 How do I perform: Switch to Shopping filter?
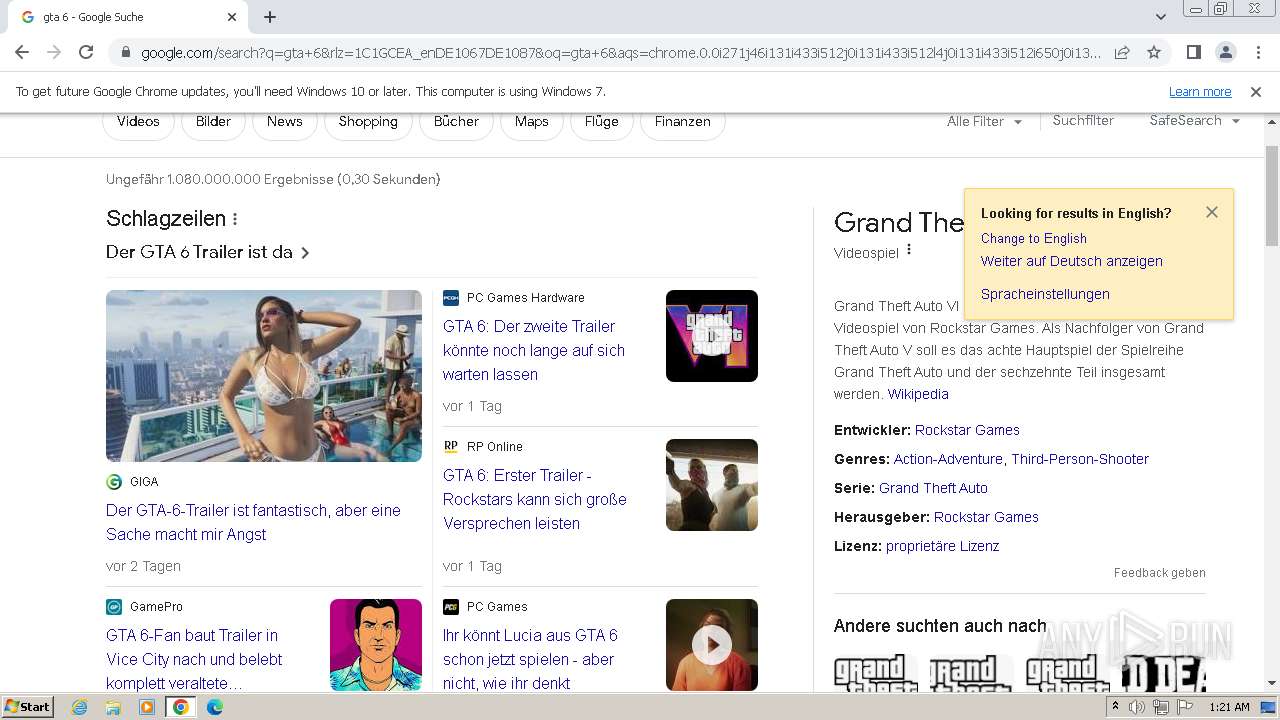coord(368,121)
